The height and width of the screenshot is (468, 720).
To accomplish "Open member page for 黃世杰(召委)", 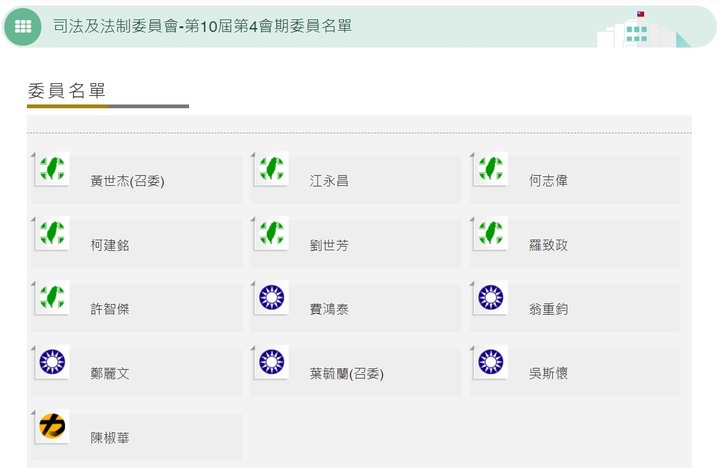I will (127, 181).
